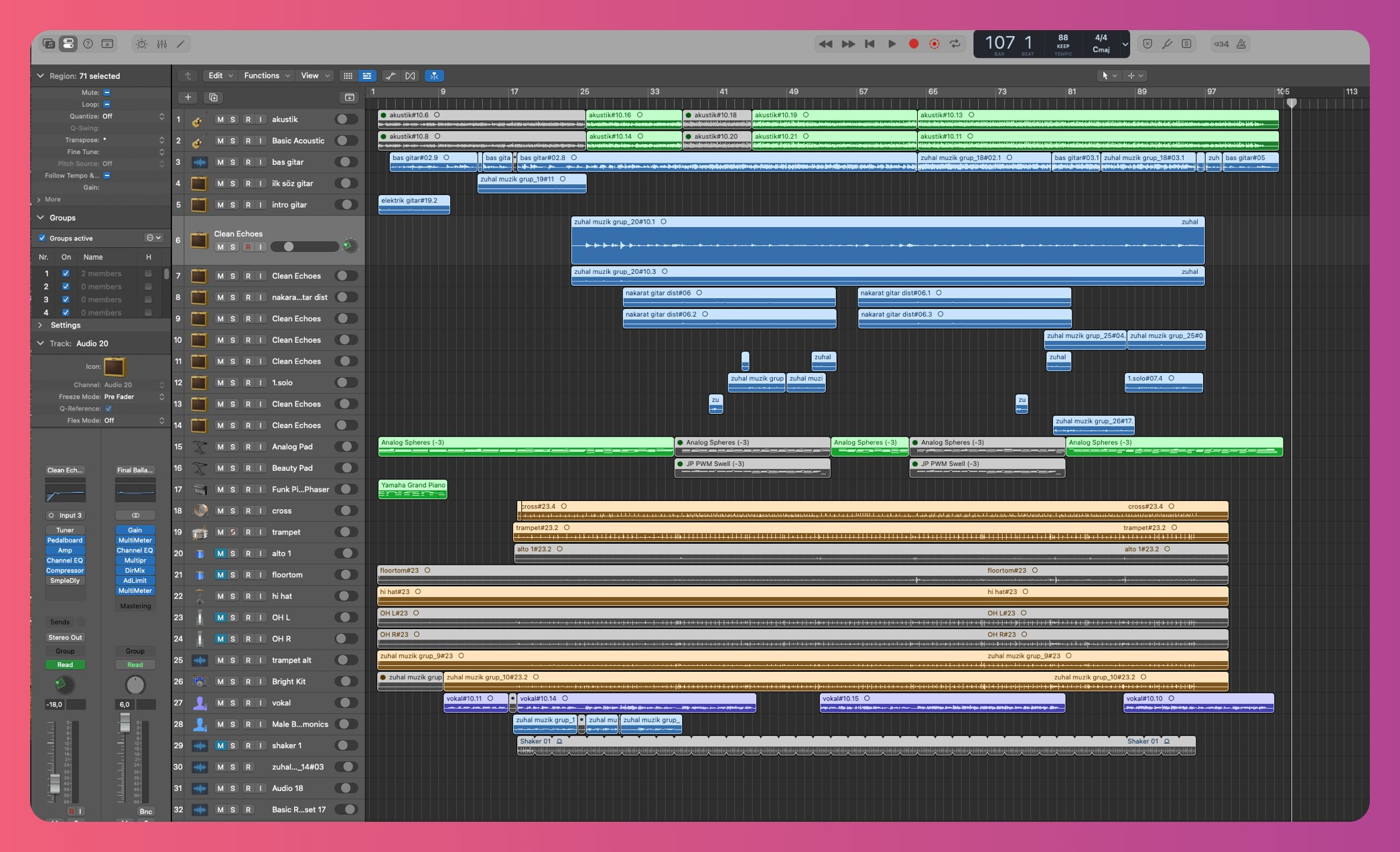This screenshot has height=852, width=1400.
Task: Toggle the metronome click icon
Action: (1241, 44)
